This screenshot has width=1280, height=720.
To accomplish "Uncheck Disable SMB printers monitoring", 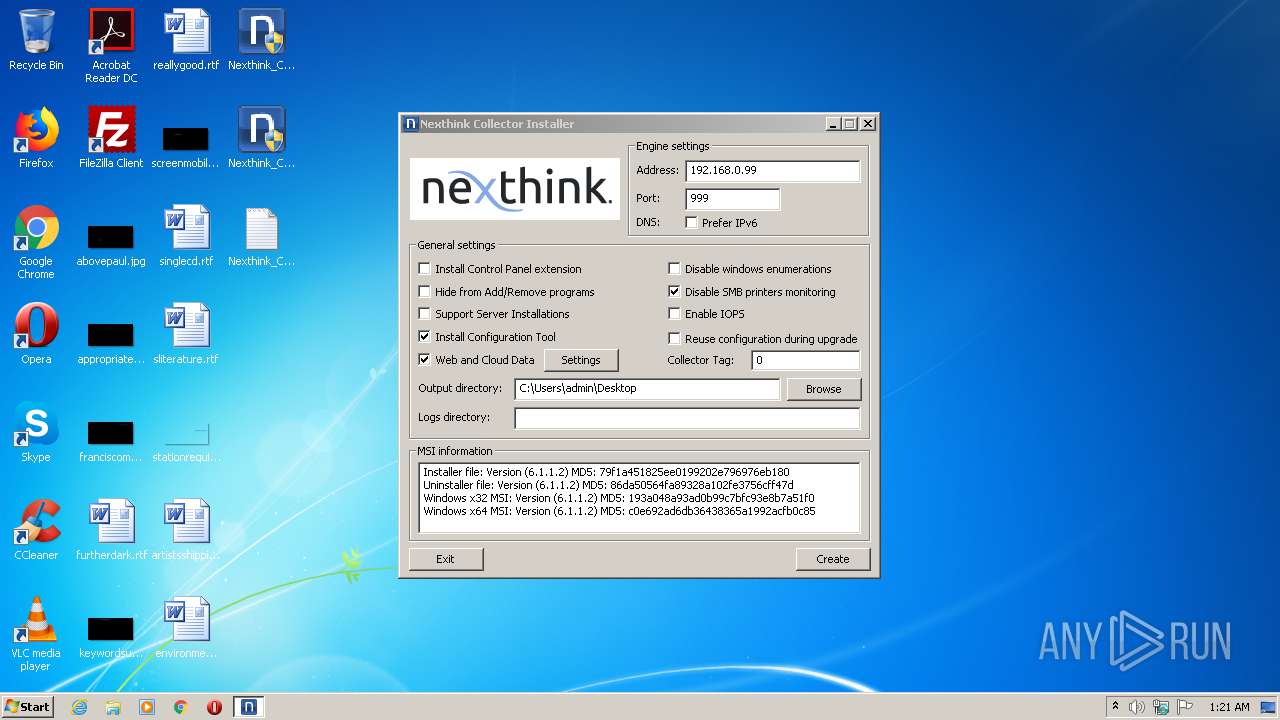I will (x=675, y=292).
